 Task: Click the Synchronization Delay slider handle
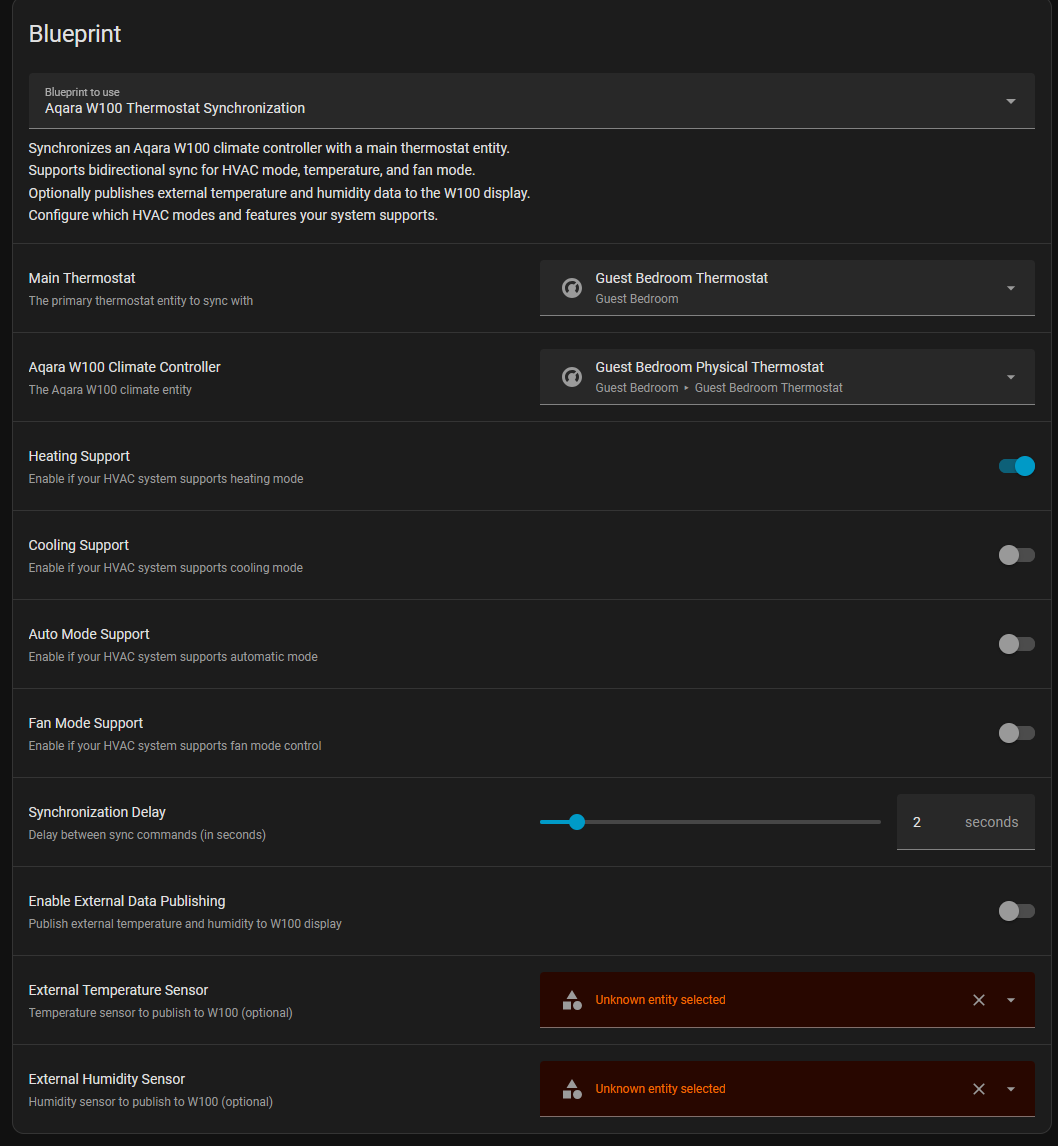click(576, 822)
